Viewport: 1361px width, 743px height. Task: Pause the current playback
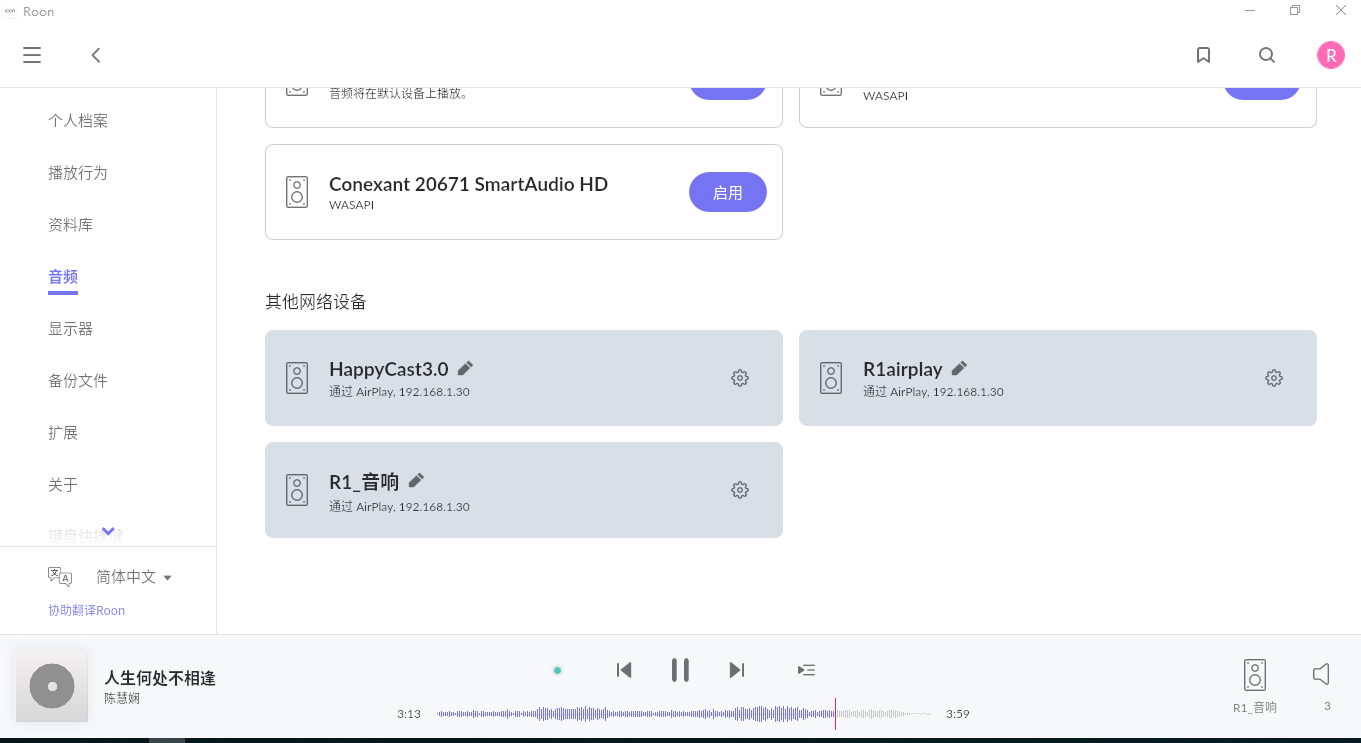680,670
